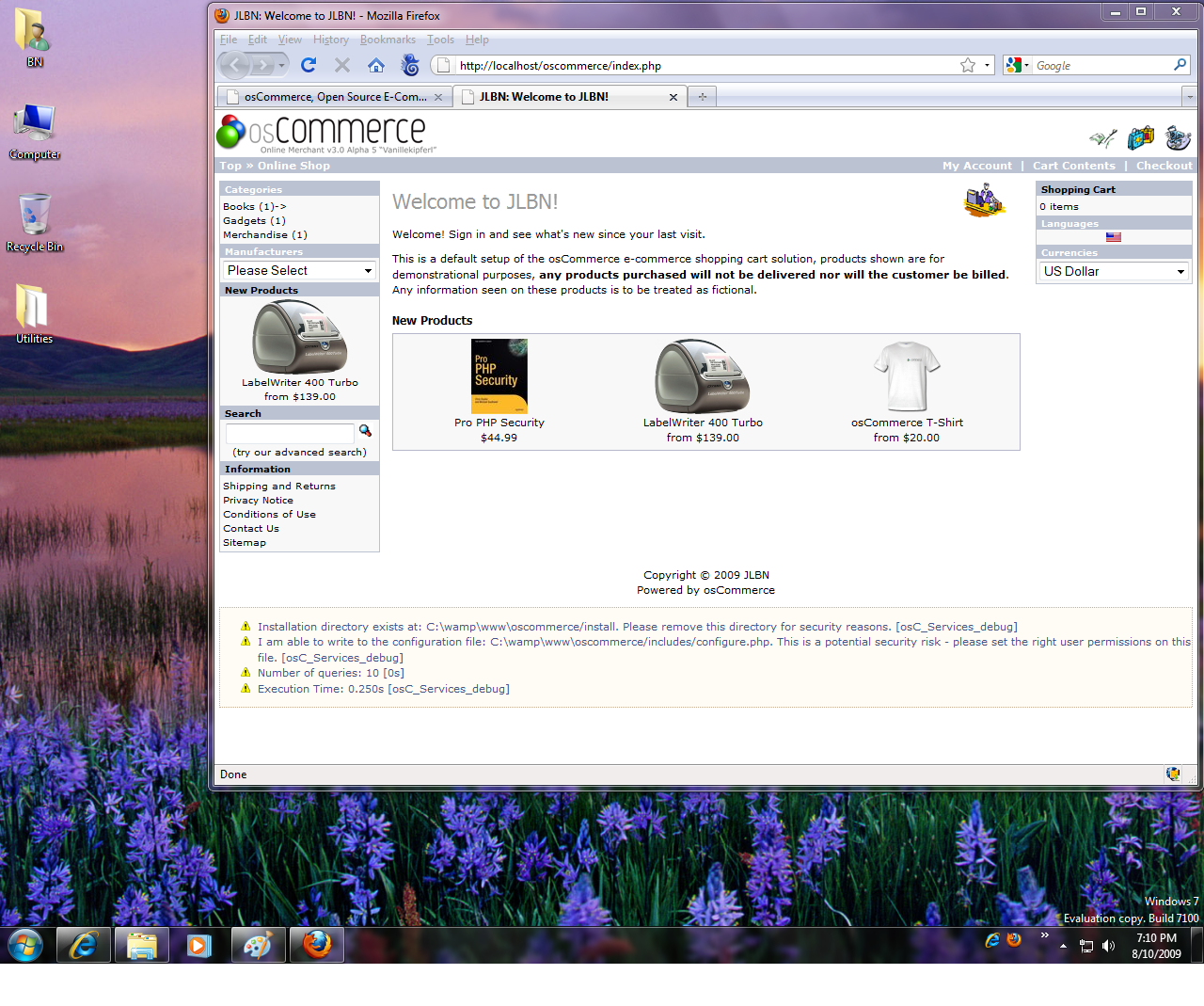Click the US flag language icon

coord(1114,237)
